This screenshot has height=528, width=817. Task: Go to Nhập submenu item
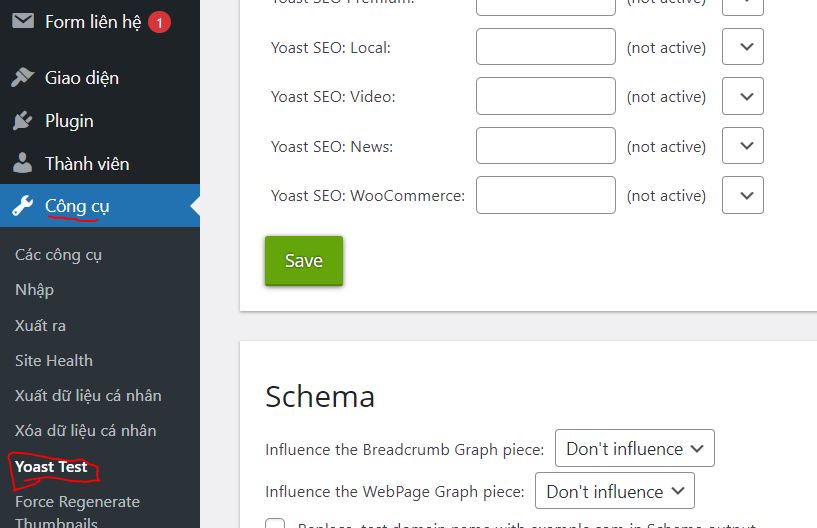(x=34, y=290)
